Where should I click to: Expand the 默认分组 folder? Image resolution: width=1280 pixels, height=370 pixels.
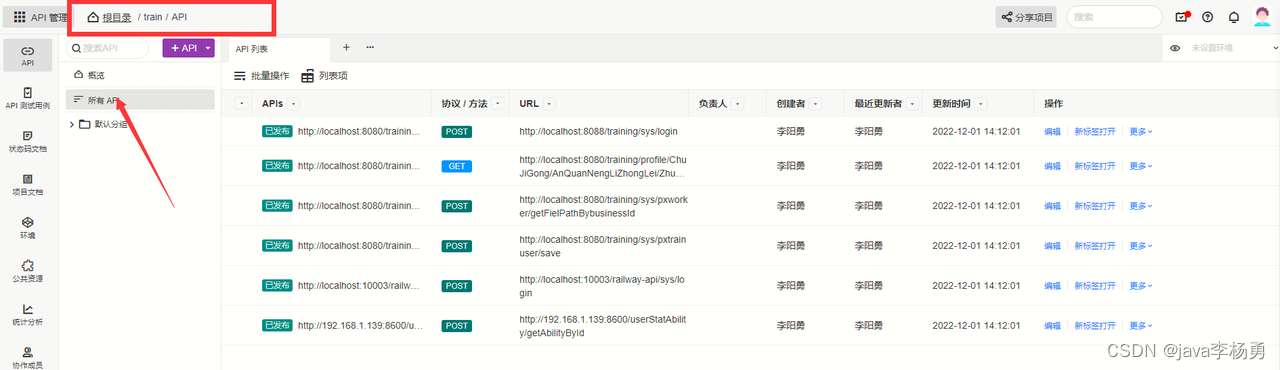point(72,124)
